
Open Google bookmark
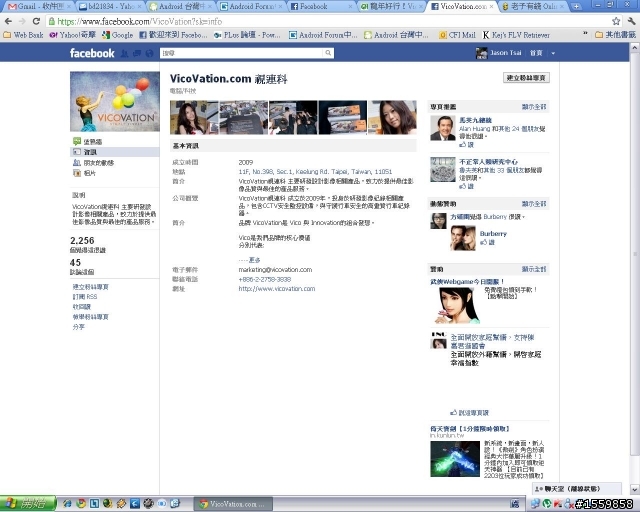click(118, 35)
